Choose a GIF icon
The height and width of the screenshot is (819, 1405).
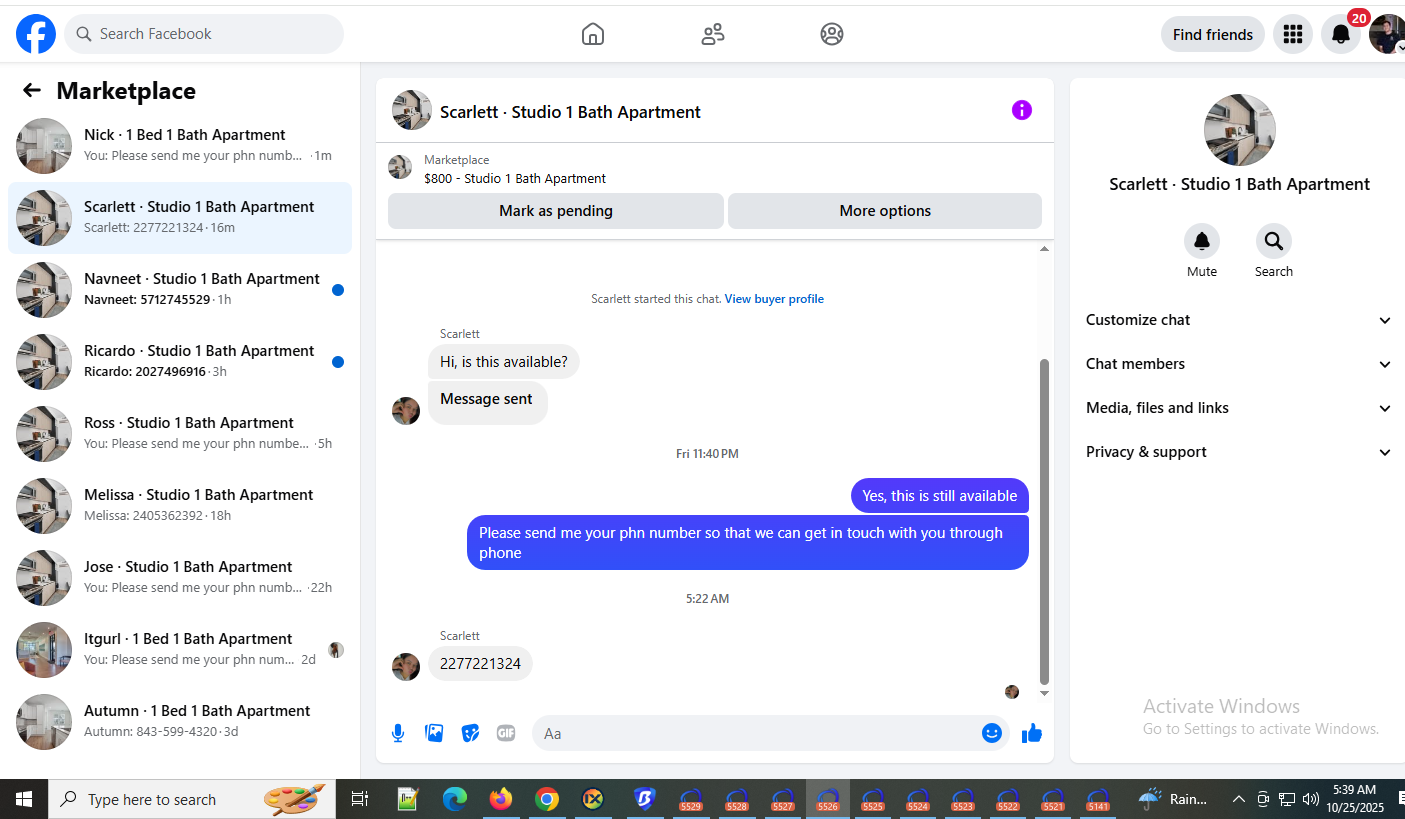pos(506,733)
